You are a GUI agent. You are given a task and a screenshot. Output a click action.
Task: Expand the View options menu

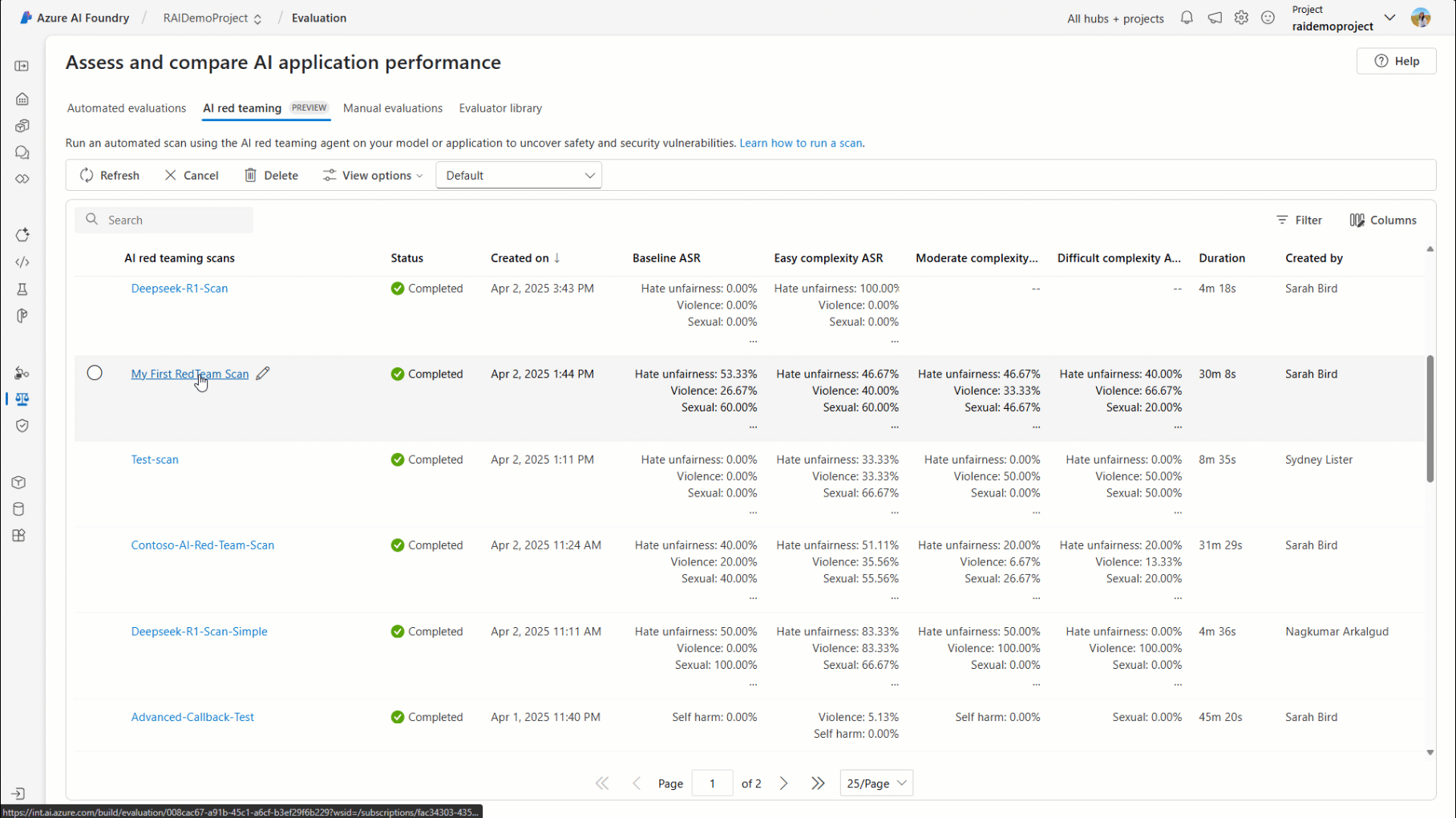click(373, 176)
